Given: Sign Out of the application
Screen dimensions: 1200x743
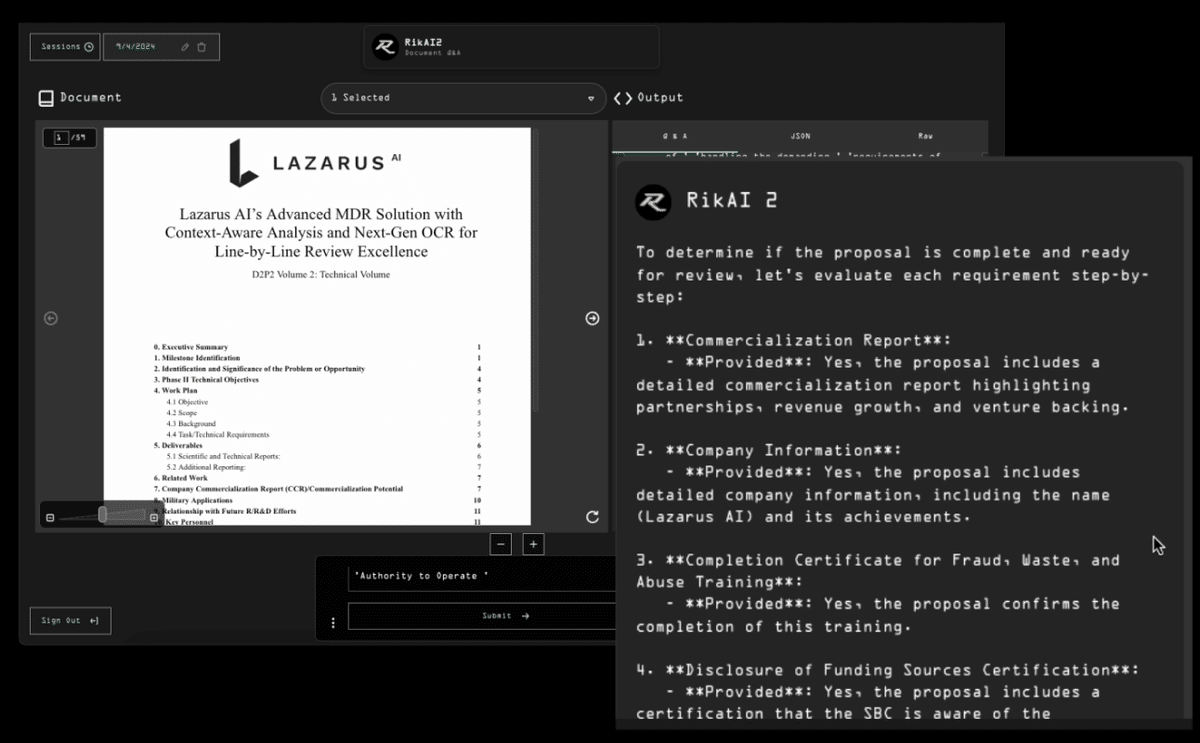Looking at the screenshot, I should [x=70, y=620].
